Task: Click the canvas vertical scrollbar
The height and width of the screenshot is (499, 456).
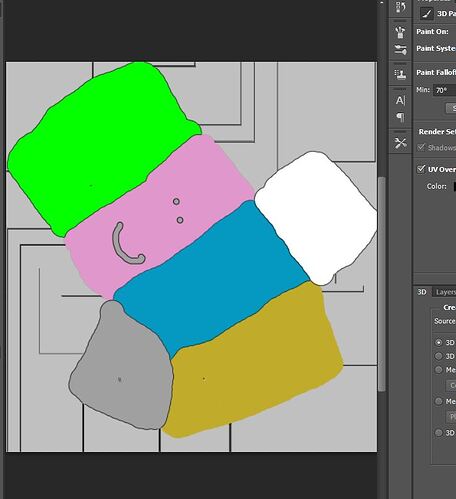Action: 382,284
